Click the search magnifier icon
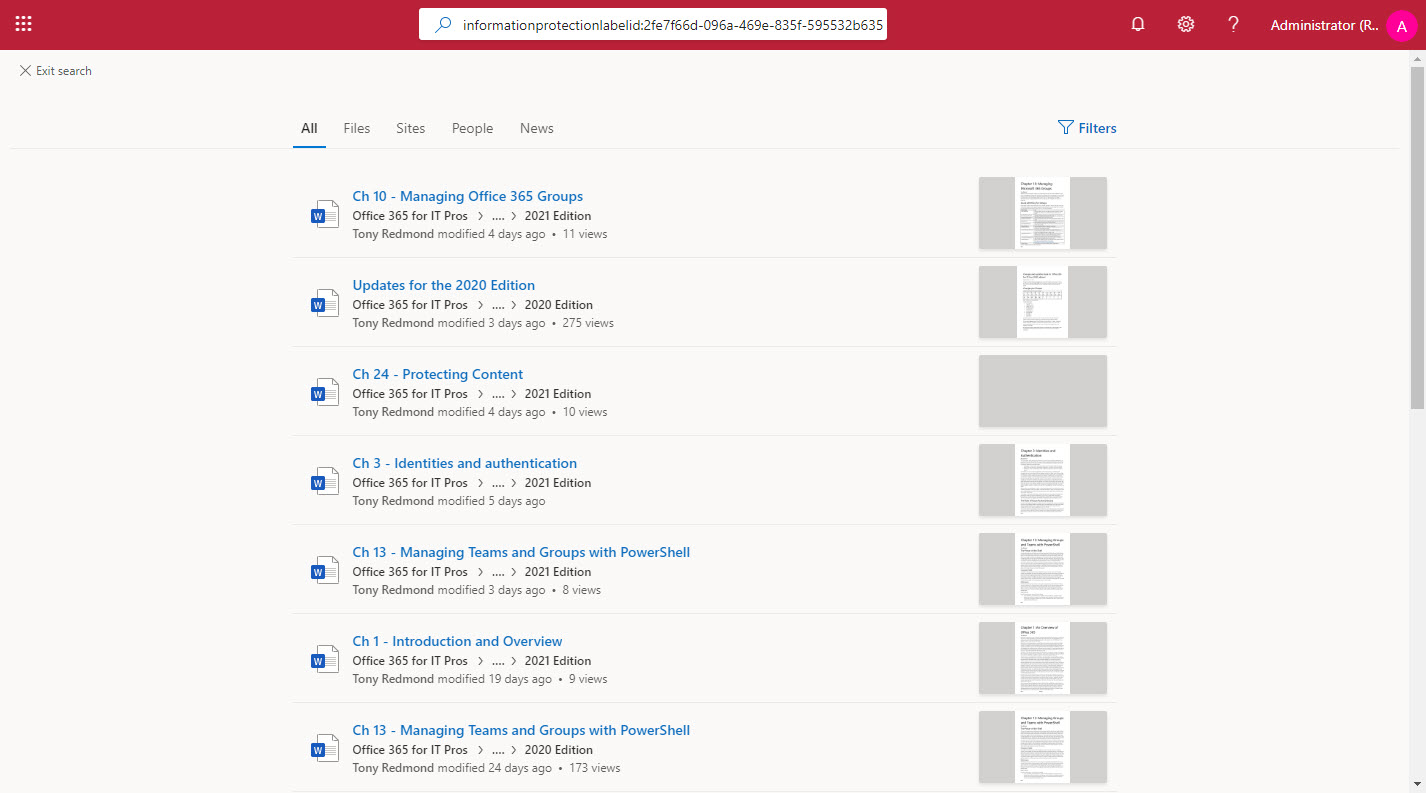The image size is (1426, 793). [x=443, y=25]
